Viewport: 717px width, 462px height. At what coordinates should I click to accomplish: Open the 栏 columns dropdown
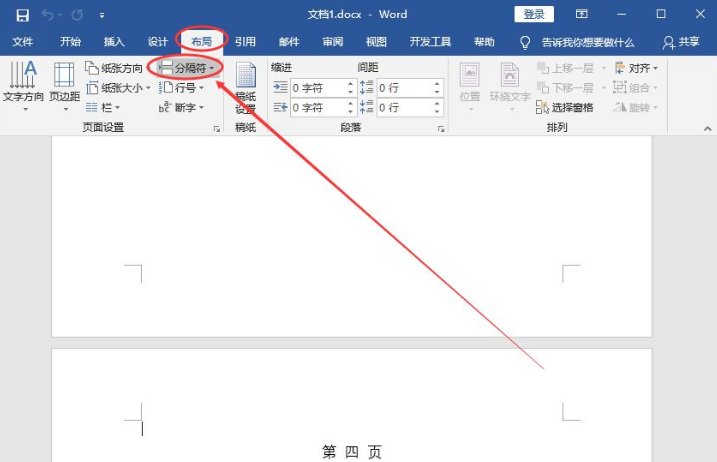click(102, 107)
